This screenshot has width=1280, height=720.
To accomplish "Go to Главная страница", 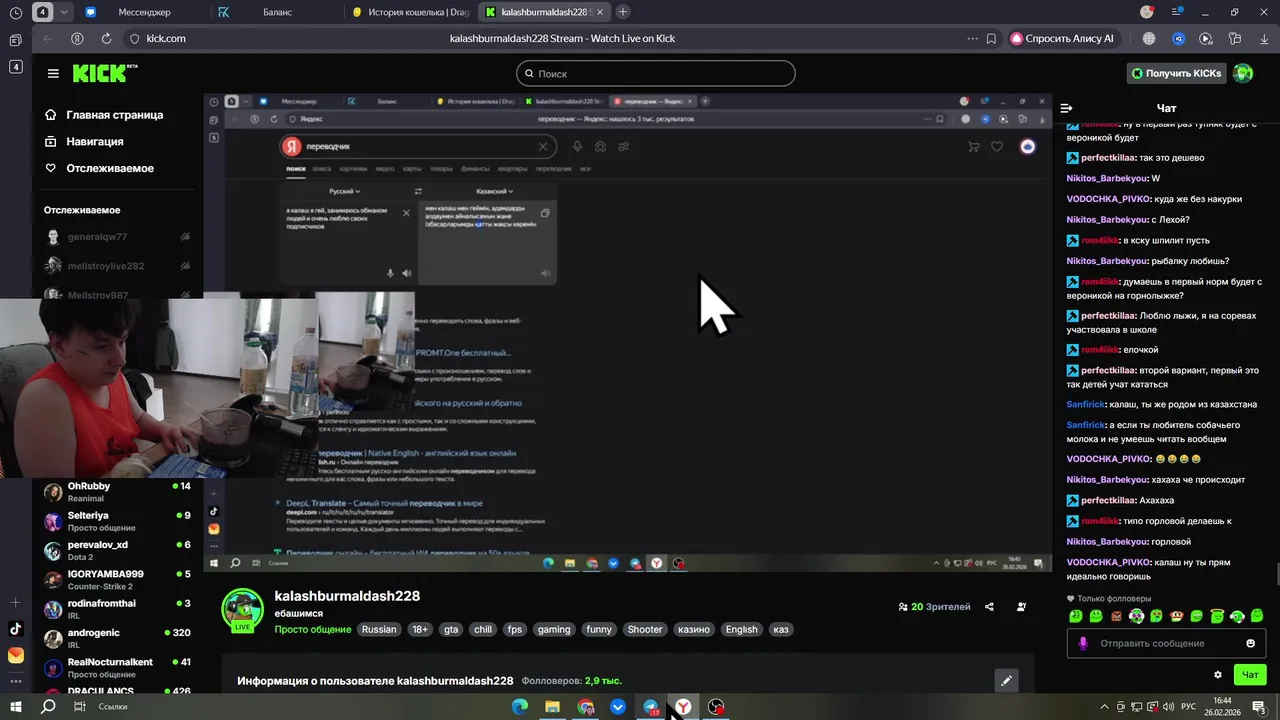I will coord(104,115).
